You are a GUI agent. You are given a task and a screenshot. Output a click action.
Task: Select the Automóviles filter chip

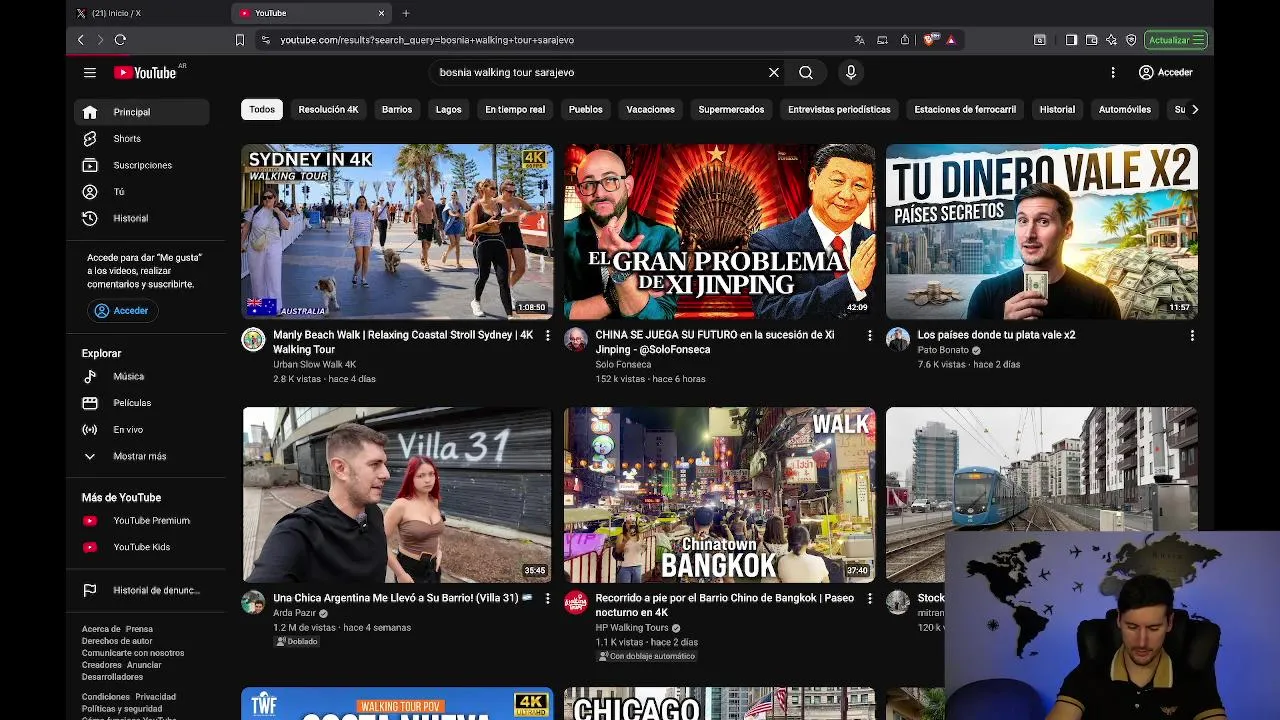tap(1125, 109)
